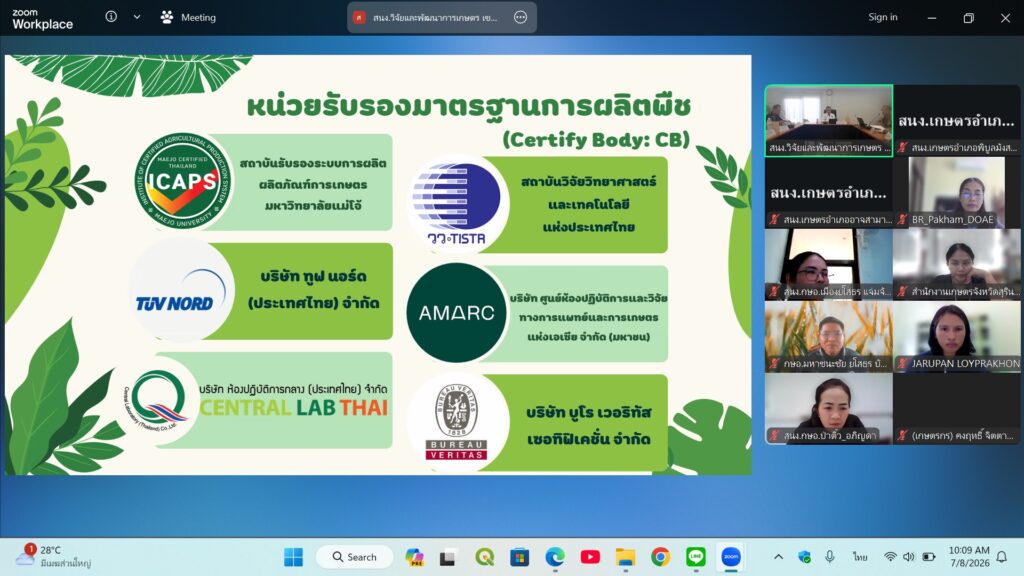
Task: Open File Explorer from the taskbar
Action: (625, 557)
